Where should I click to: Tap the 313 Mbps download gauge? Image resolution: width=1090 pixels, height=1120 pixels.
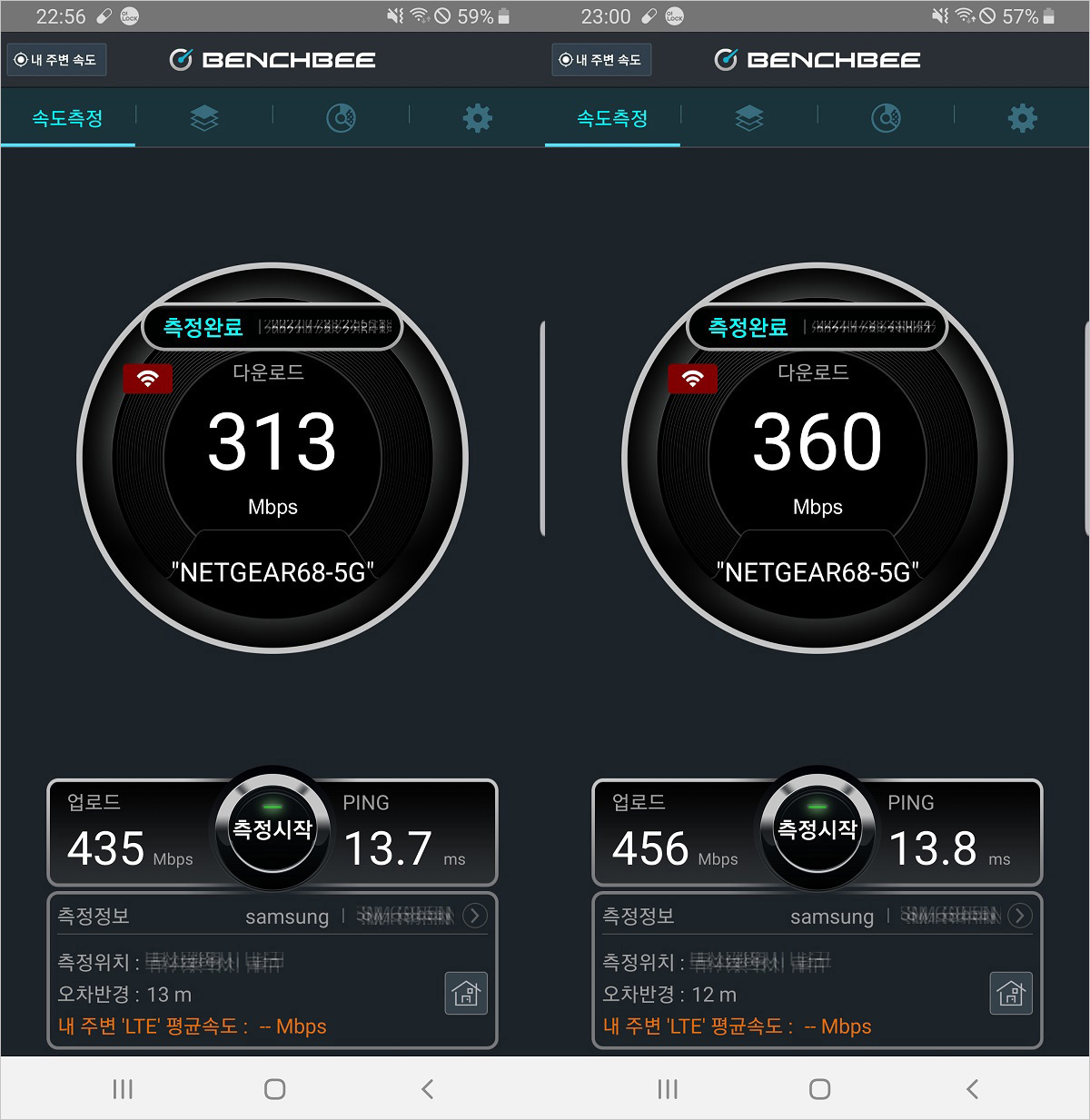272,458
